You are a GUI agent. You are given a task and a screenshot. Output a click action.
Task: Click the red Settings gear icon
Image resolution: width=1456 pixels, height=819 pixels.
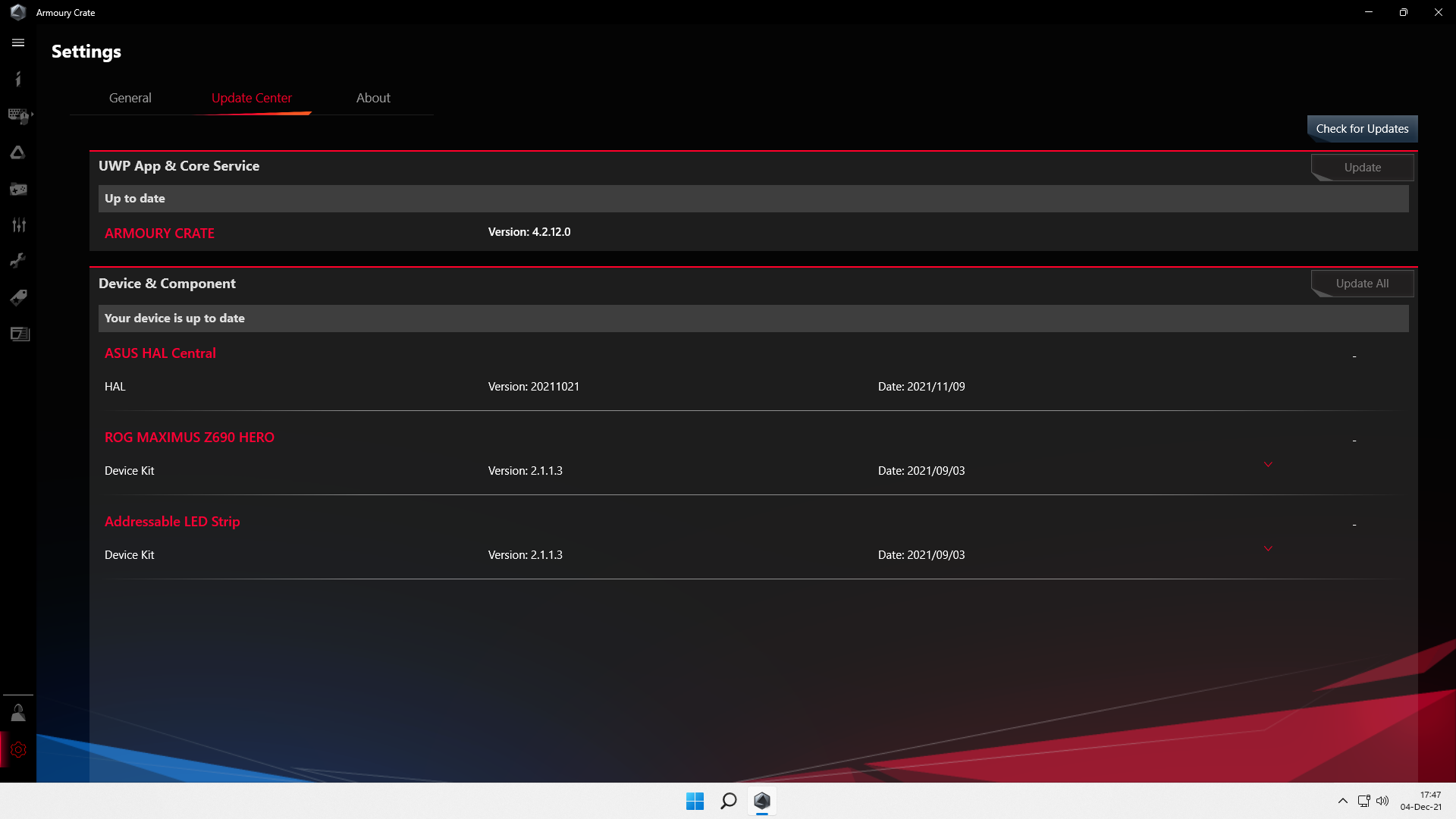pyautogui.click(x=18, y=750)
